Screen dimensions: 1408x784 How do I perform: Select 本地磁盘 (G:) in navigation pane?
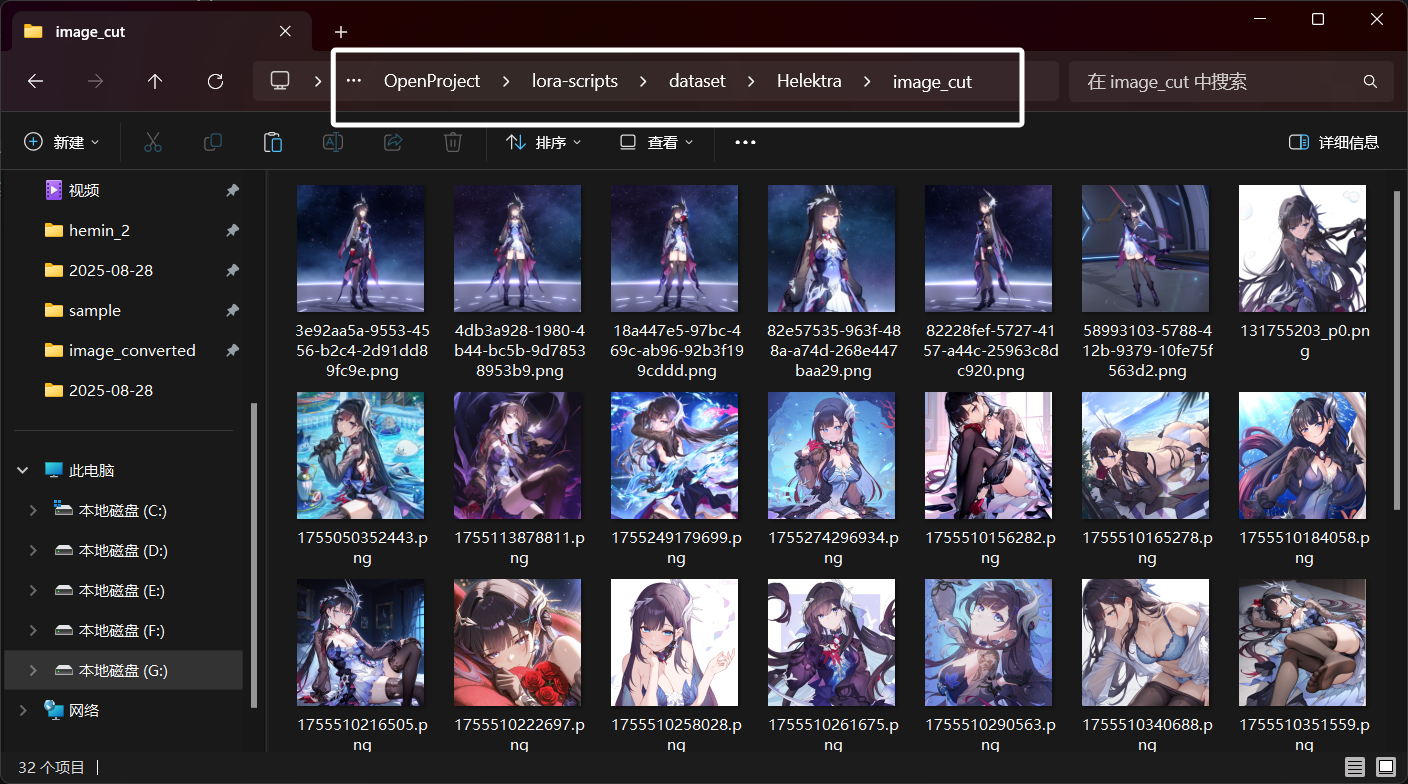point(123,670)
